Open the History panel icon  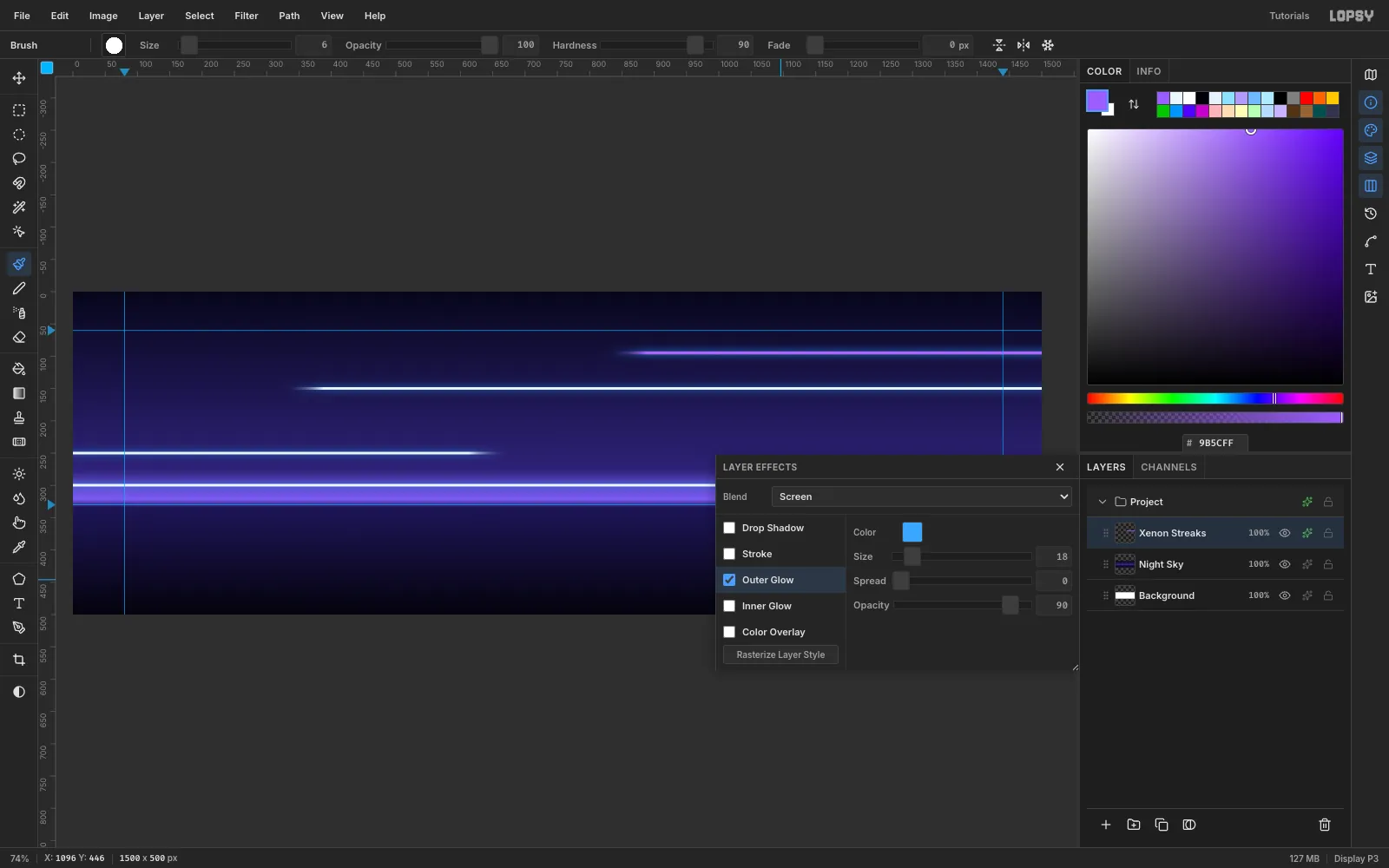(1371, 214)
